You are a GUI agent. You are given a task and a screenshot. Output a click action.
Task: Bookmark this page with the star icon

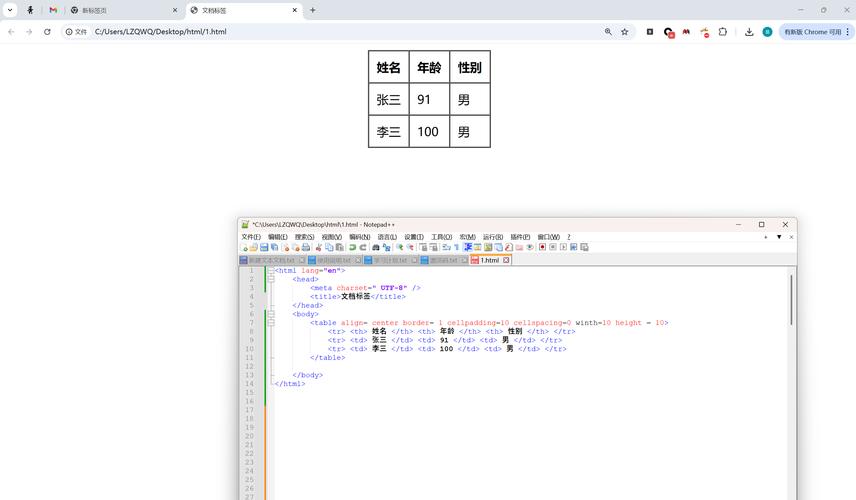pos(625,32)
